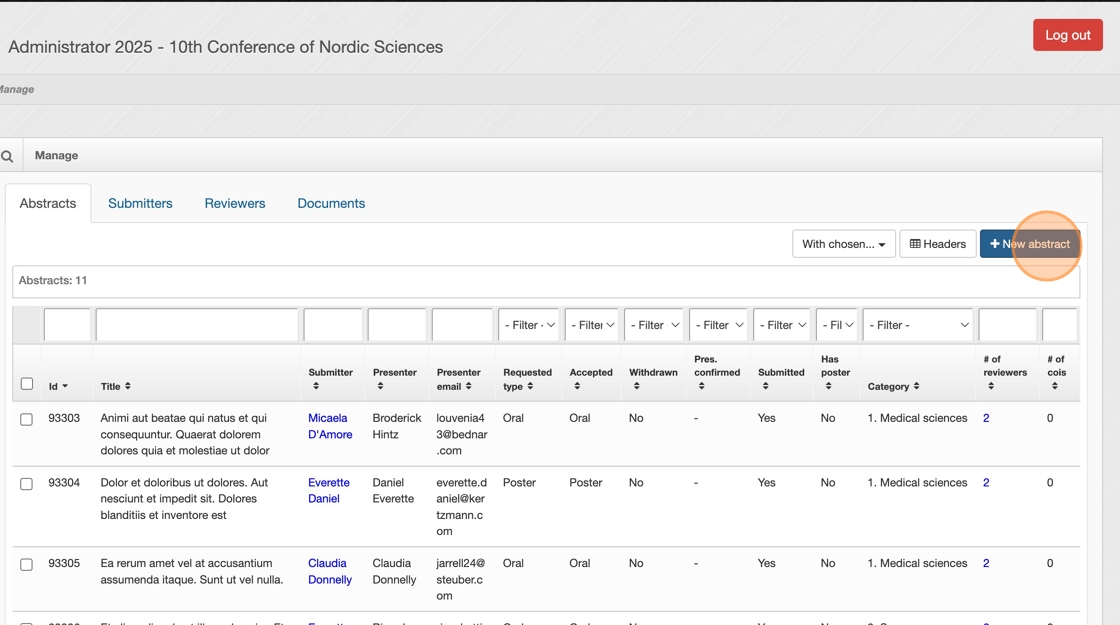Image resolution: width=1120 pixels, height=625 pixels.
Task: Switch to the Submitters tab
Action: point(140,203)
